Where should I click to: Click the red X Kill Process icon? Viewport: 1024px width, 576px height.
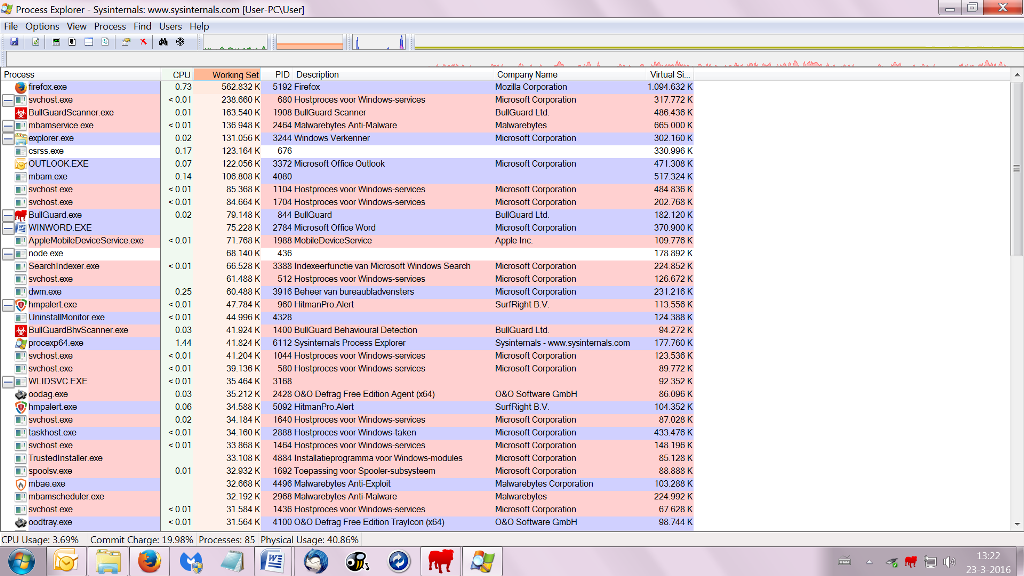pos(143,42)
